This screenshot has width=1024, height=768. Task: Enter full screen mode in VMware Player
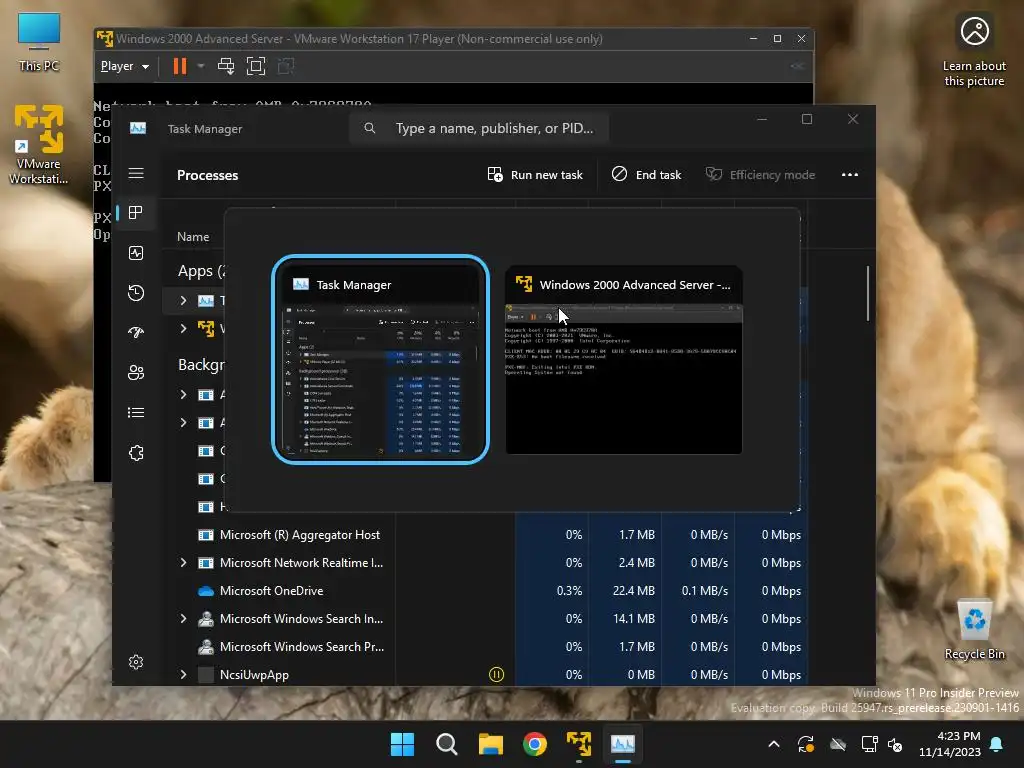pyautogui.click(x=256, y=66)
